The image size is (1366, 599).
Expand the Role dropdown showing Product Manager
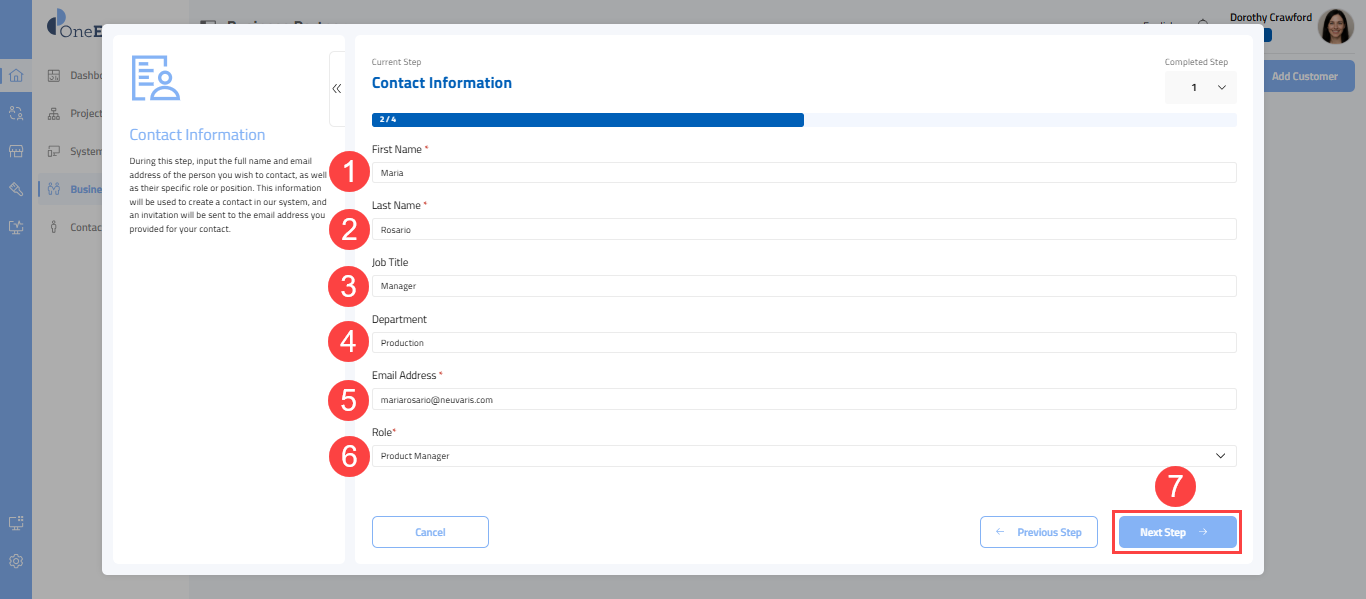click(803, 456)
